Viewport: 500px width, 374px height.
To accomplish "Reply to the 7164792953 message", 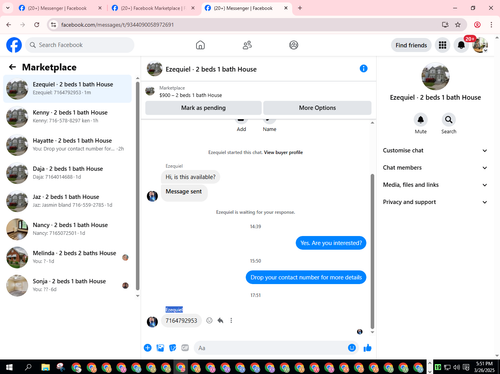I will click(220, 320).
